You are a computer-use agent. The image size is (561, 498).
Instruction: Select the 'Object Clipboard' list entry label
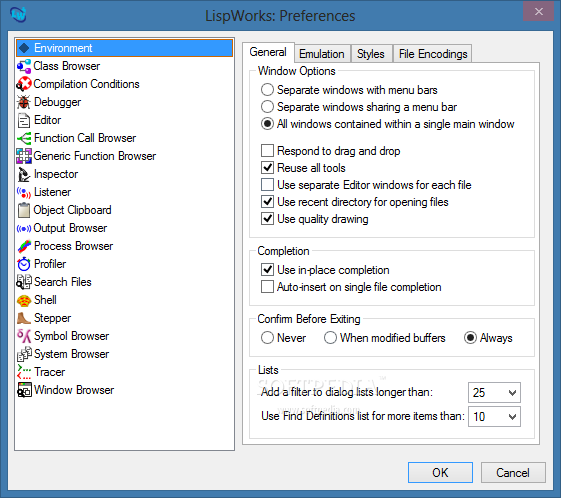point(73,210)
